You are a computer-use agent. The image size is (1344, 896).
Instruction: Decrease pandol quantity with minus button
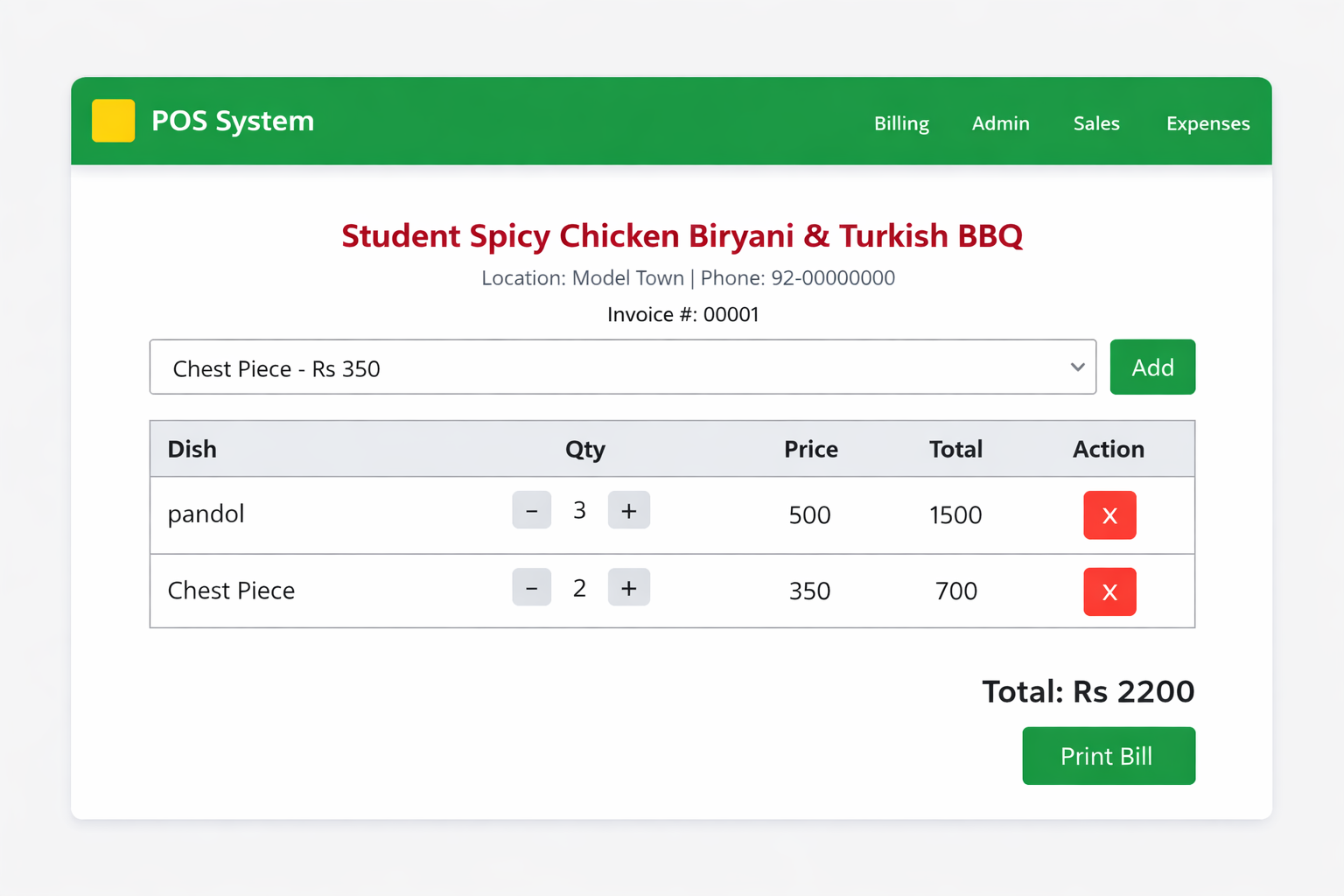pos(531,511)
